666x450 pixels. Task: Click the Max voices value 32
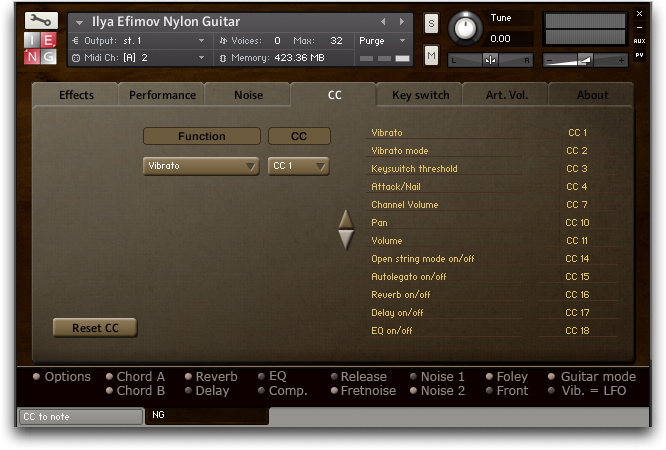coord(336,41)
